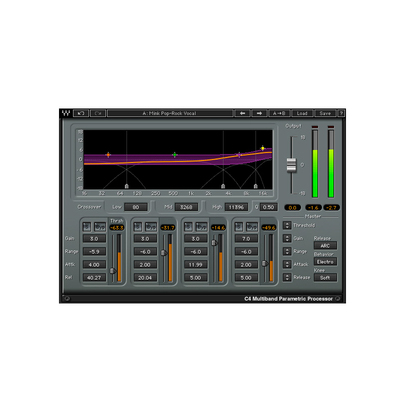Click band 1 Range field showing -5.9
Viewport: 400px width, 400px height.
[94, 252]
